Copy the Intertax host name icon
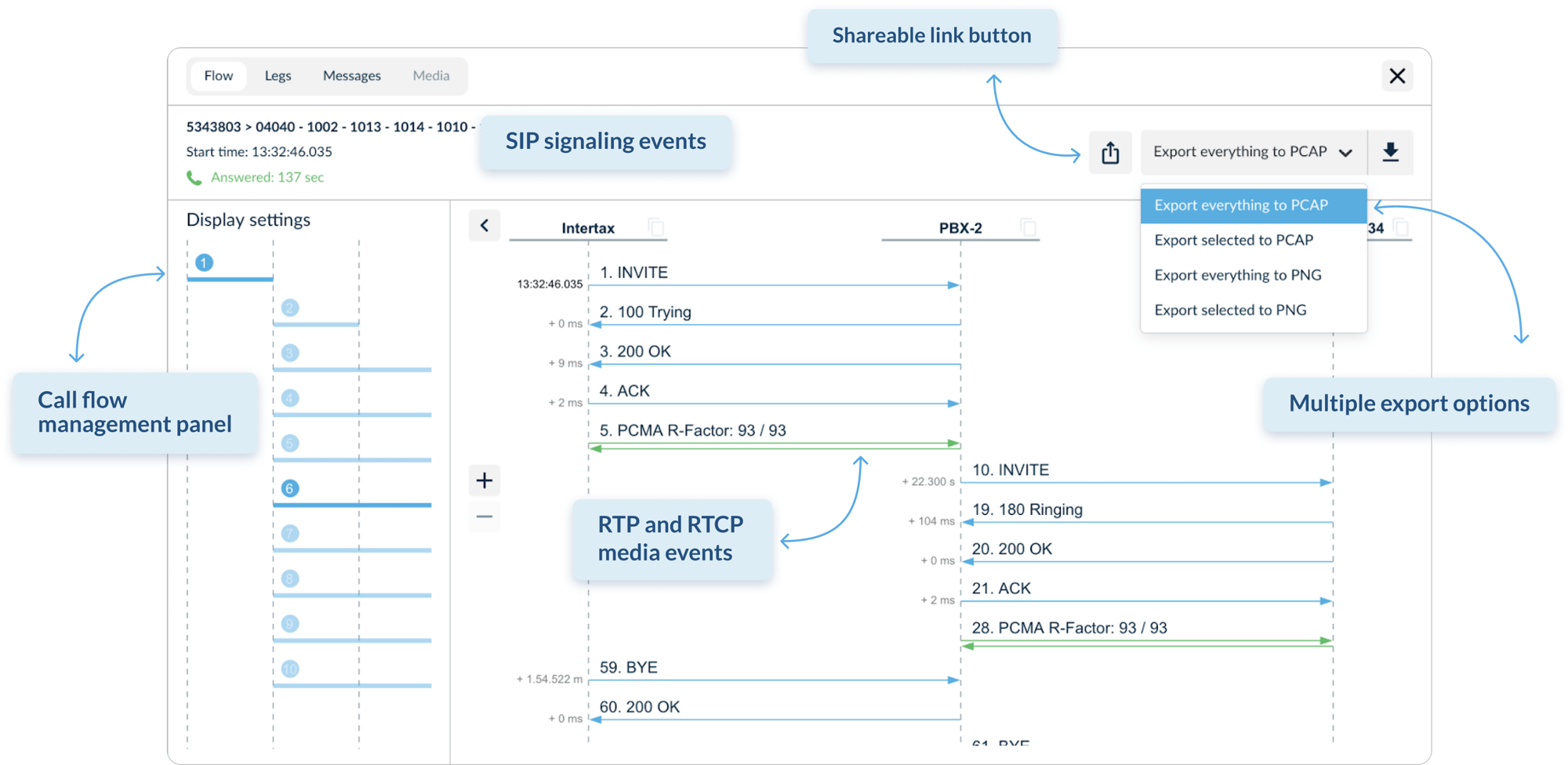The height and width of the screenshot is (765, 1568). coord(656,227)
